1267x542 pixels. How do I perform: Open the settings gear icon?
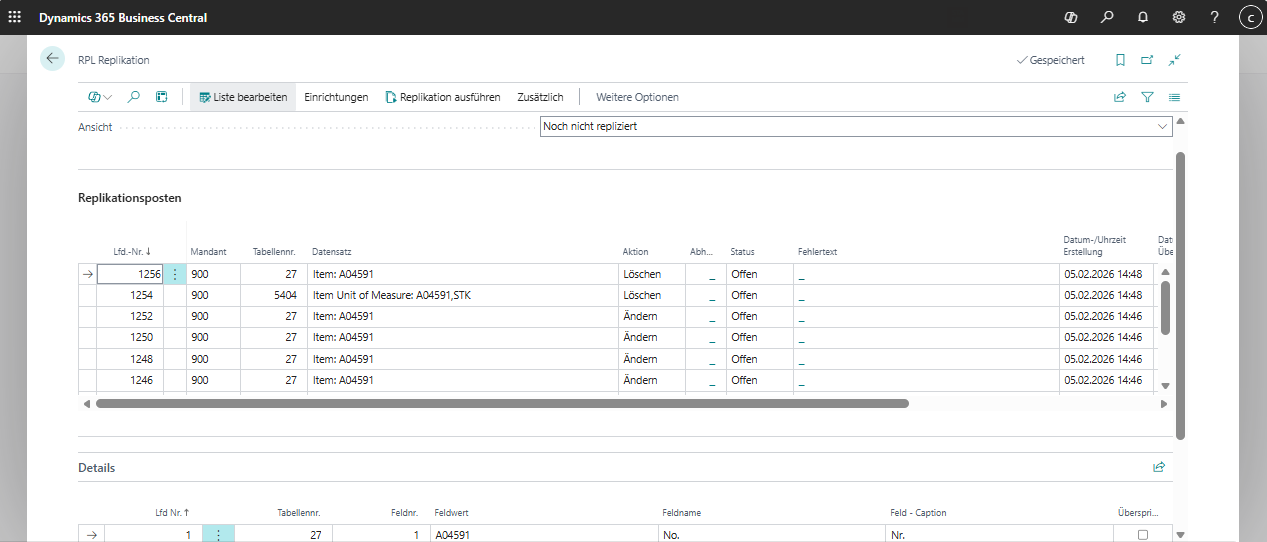click(x=1178, y=17)
